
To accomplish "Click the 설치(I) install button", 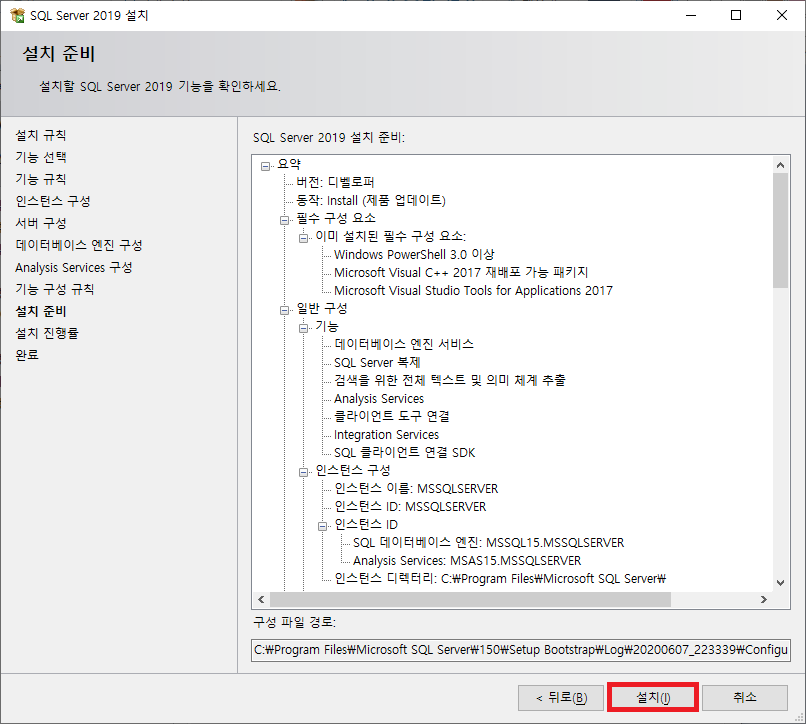I will tap(653, 697).
